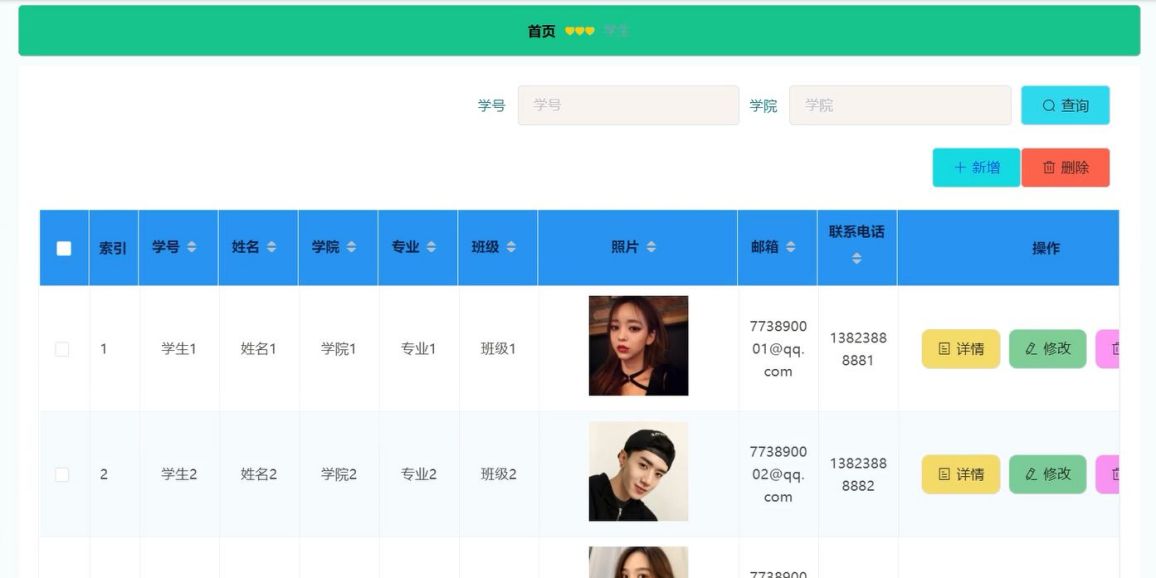1156x578 pixels.
Task: Tick the checkbox for row 2
Action: pos(62,475)
